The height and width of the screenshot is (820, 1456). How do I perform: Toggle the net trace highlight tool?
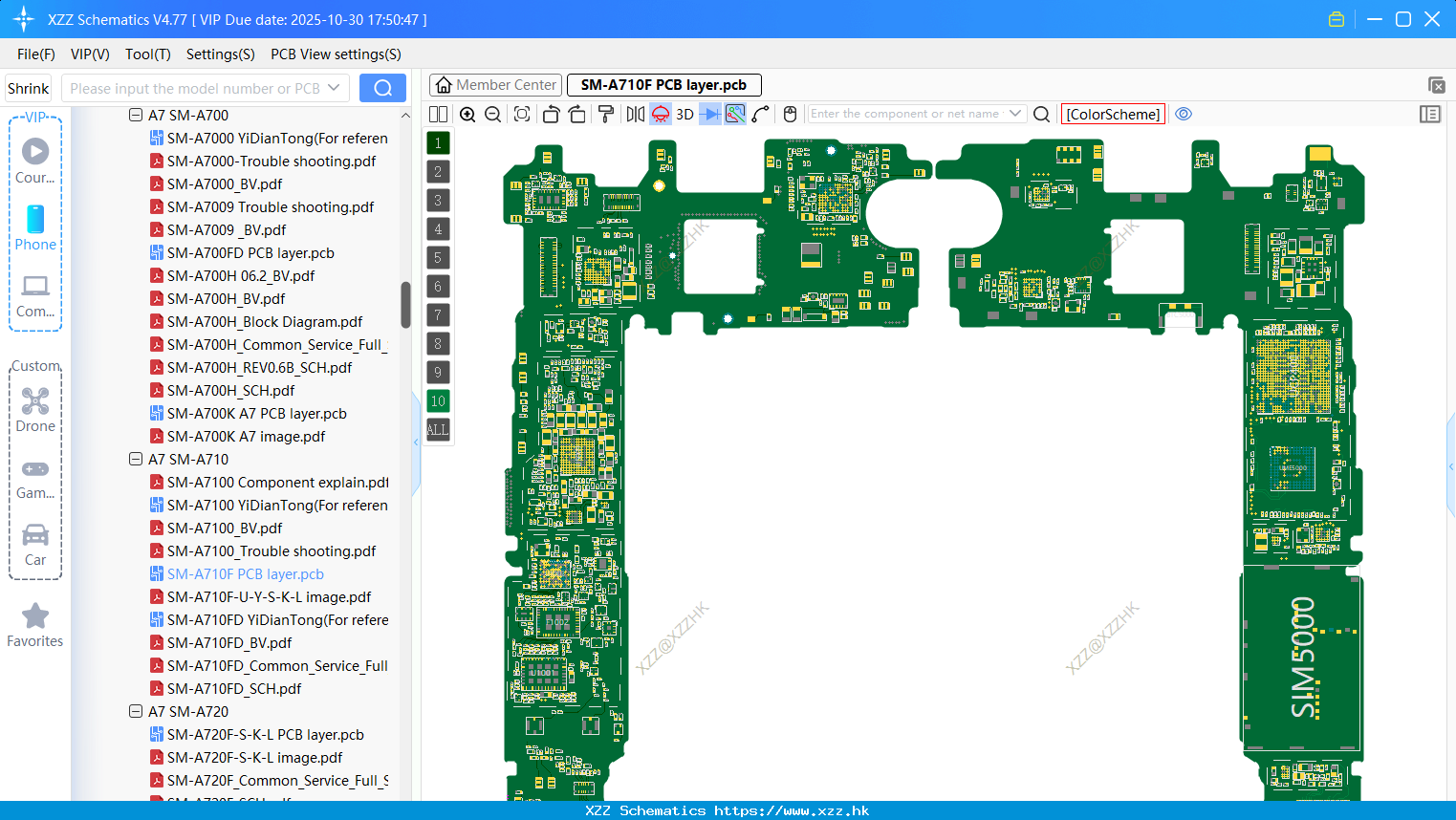[x=735, y=114]
